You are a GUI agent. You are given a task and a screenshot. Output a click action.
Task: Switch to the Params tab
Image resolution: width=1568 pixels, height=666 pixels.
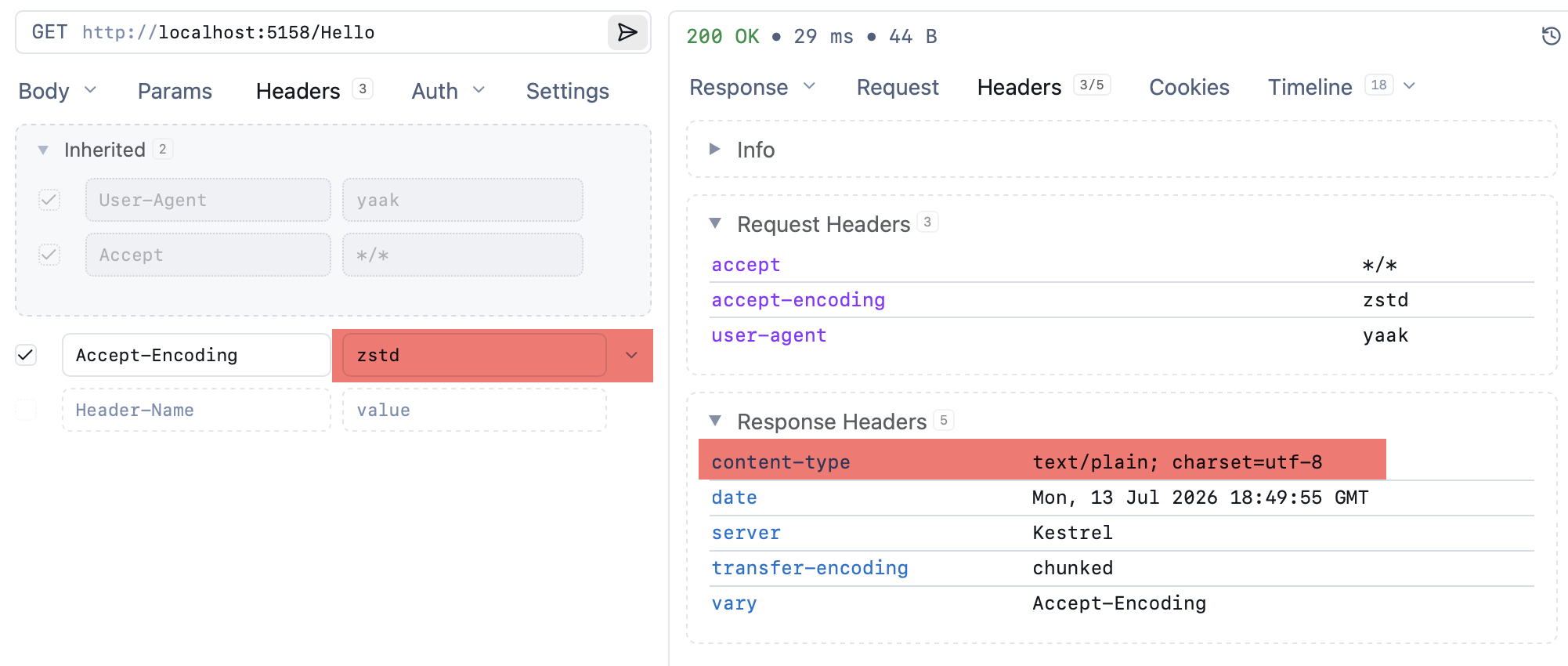(x=175, y=91)
